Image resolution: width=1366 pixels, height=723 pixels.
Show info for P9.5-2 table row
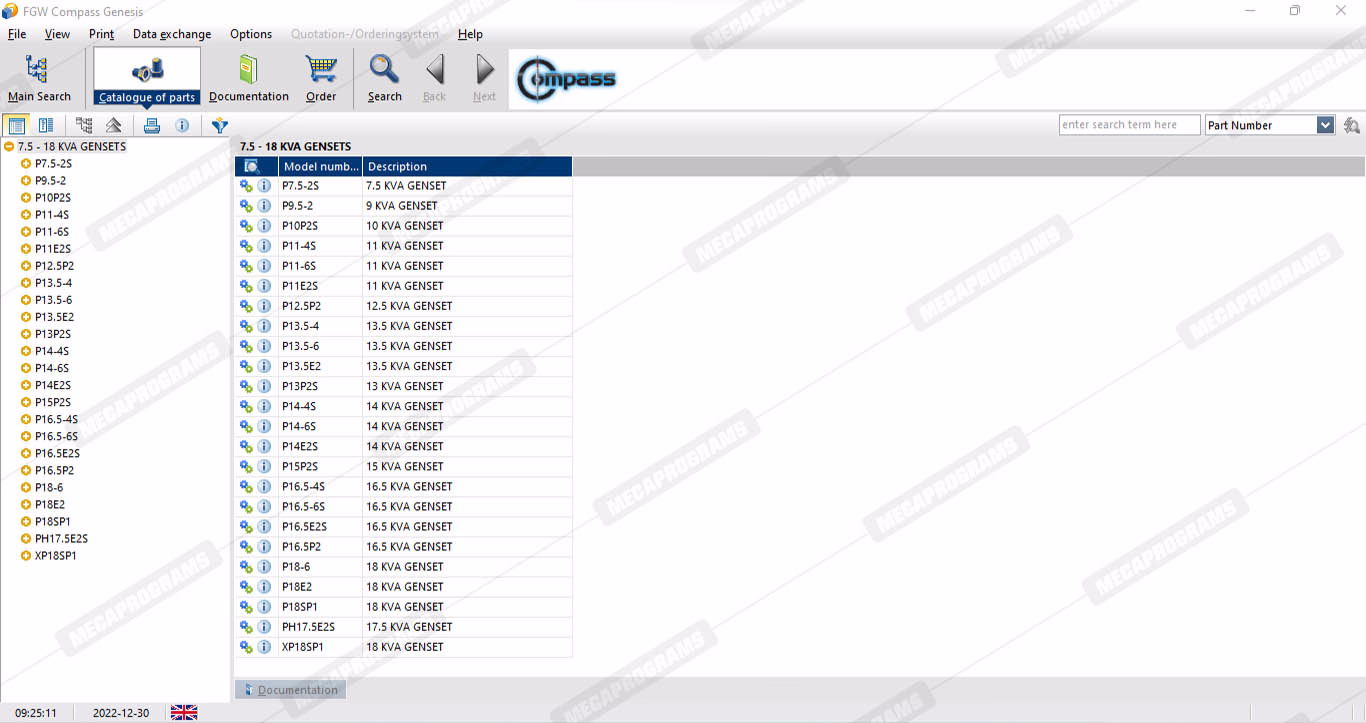[264, 206]
